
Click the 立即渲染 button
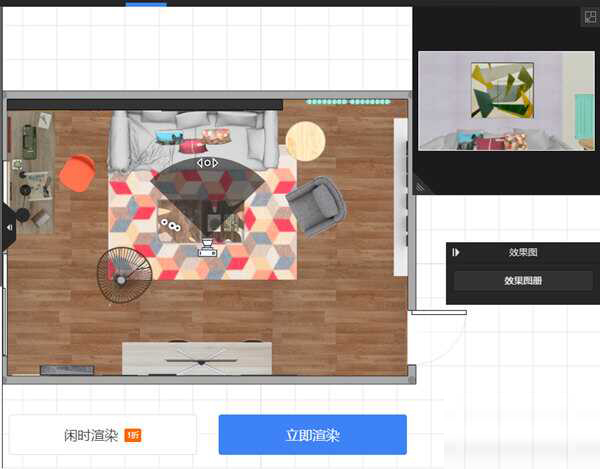312,436
